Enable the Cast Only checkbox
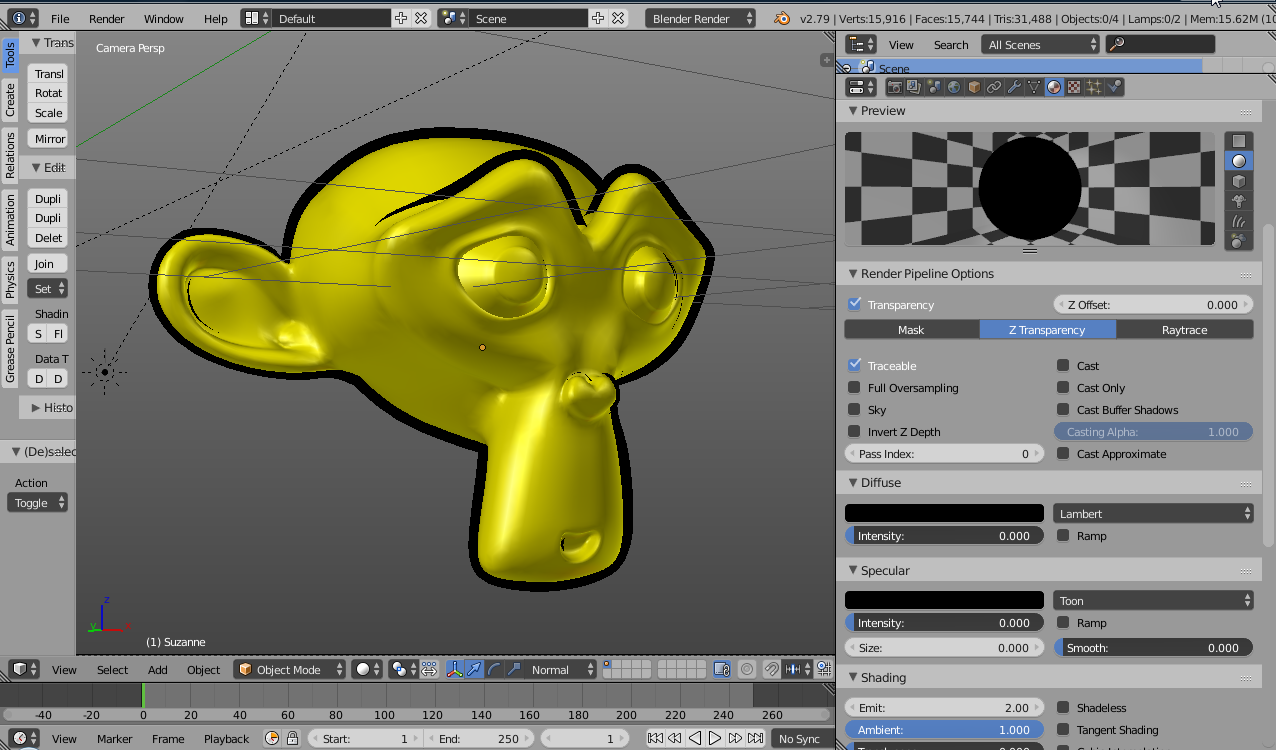 pyautogui.click(x=1063, y=387)
